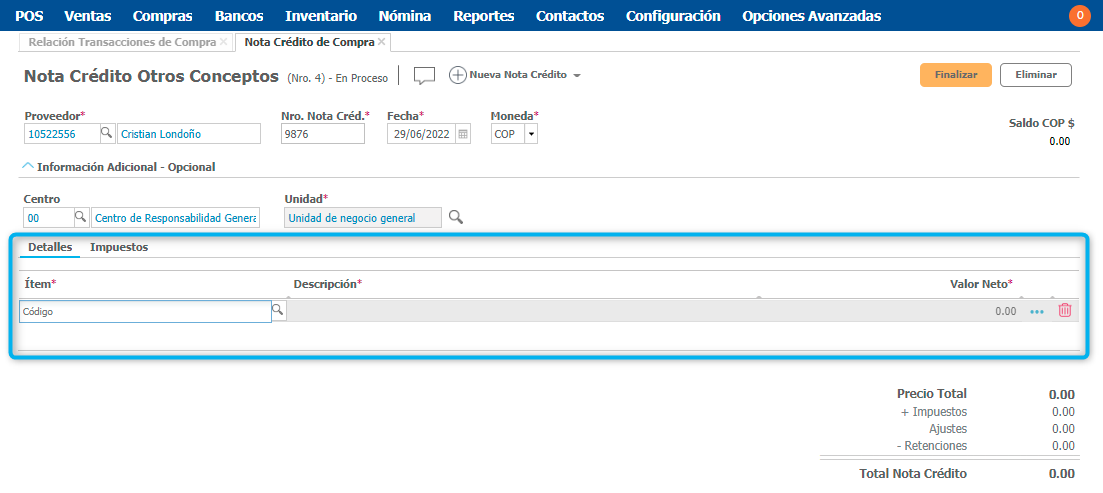Delete the item row with trash icon

point(1065,311)
